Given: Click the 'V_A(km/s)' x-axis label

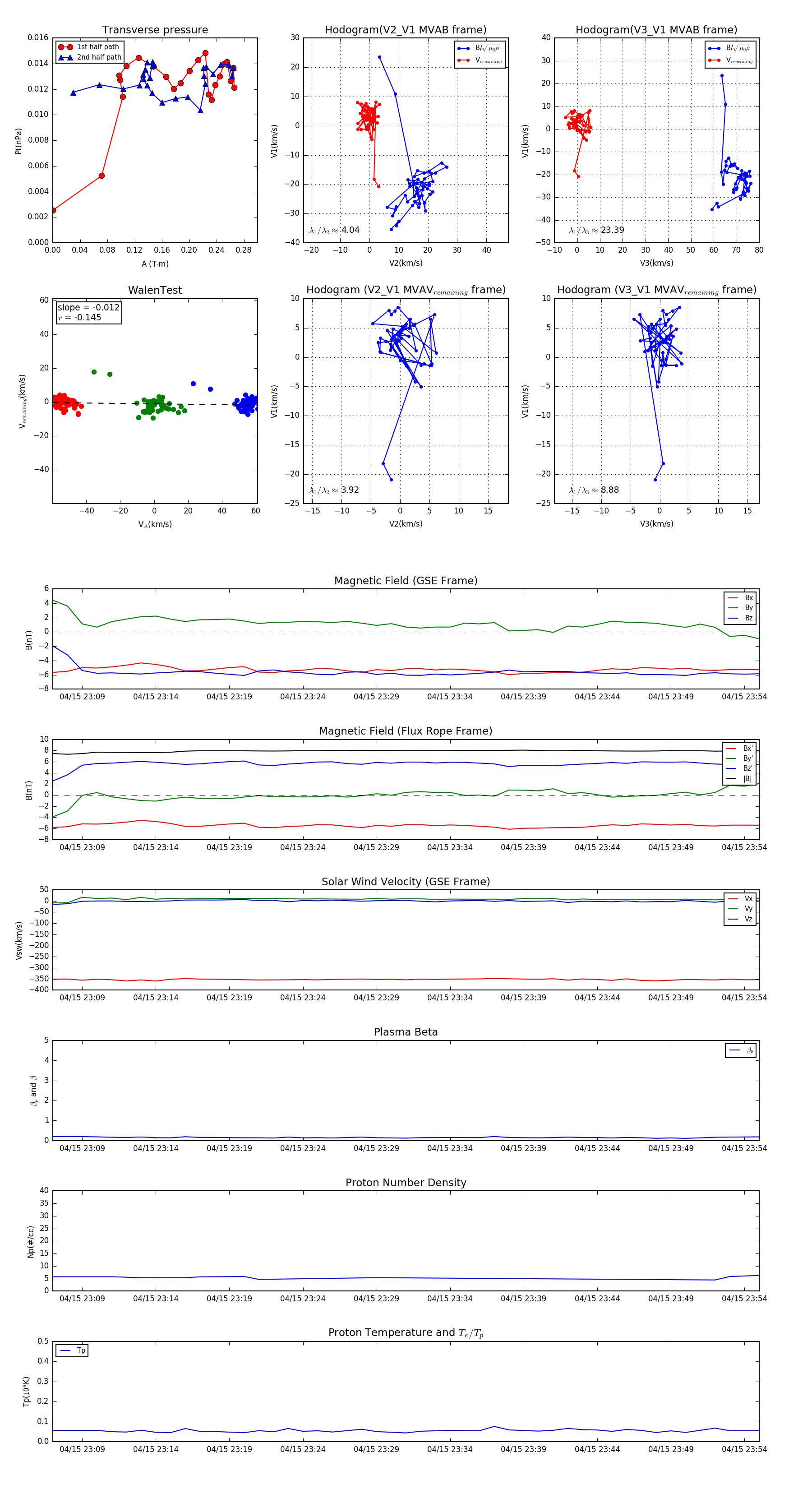Looking at the screenshot, I should tap(155, 524).
